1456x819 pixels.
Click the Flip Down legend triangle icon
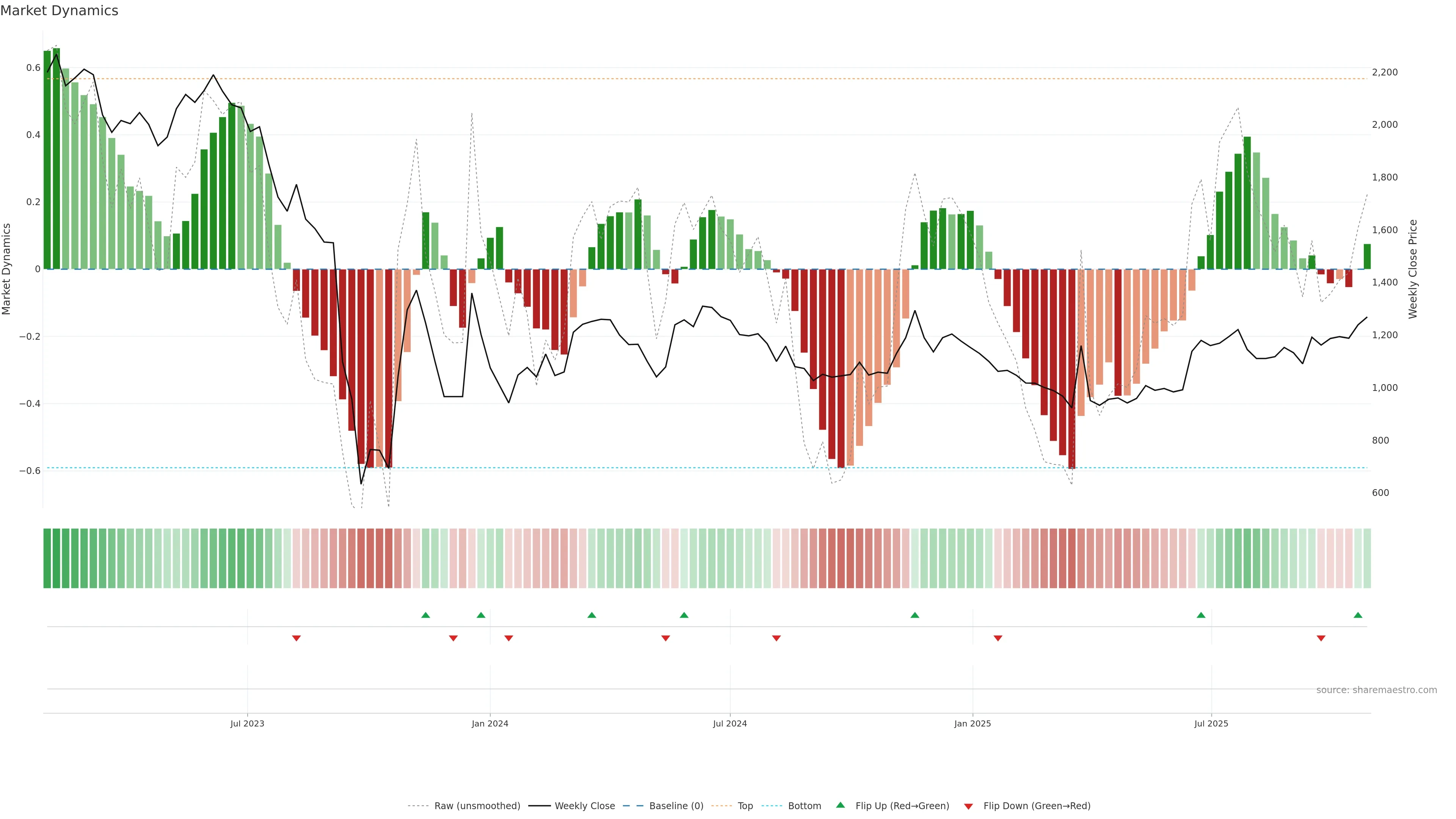point(968,806)
